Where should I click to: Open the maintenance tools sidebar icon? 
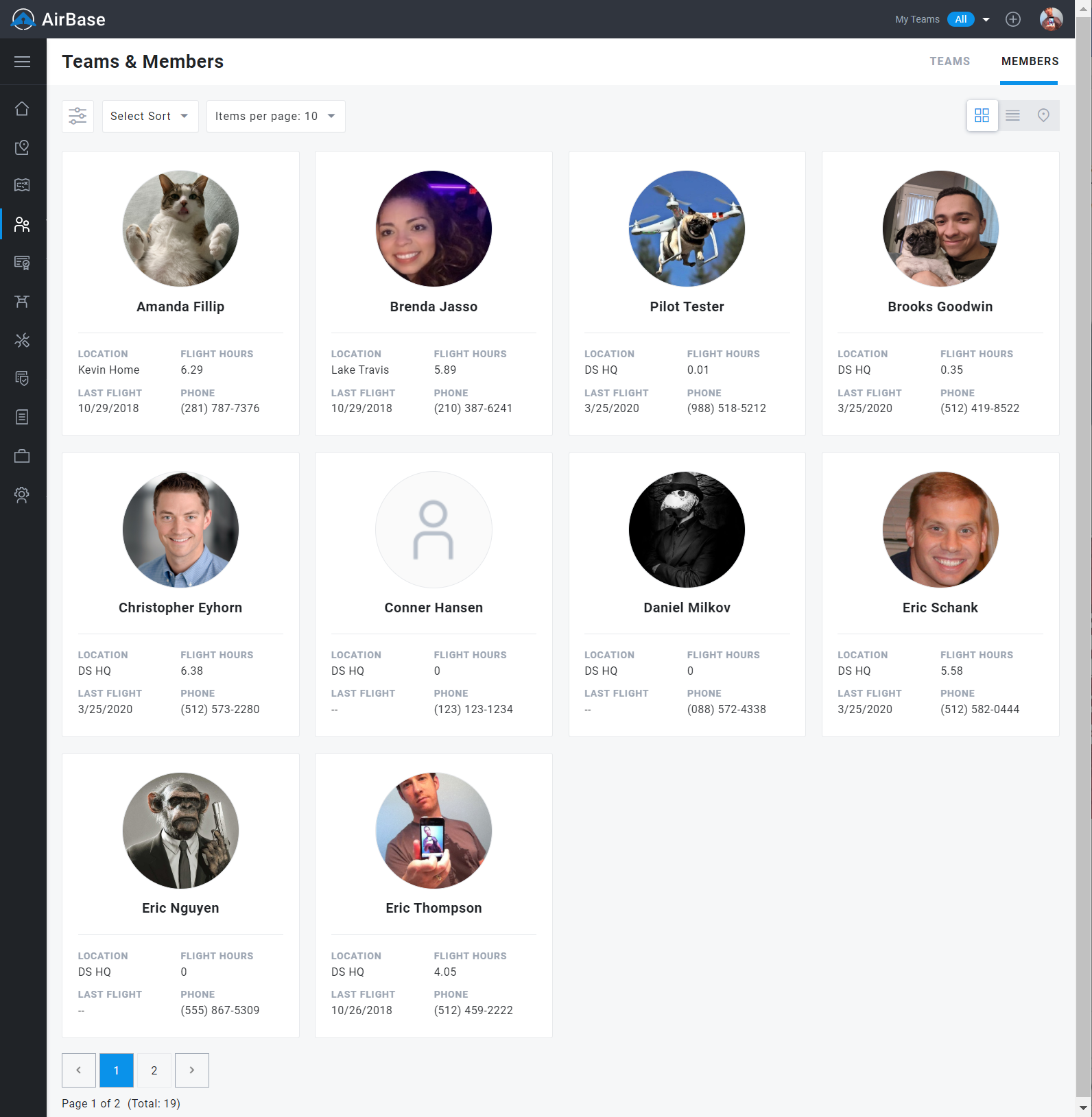22,340
